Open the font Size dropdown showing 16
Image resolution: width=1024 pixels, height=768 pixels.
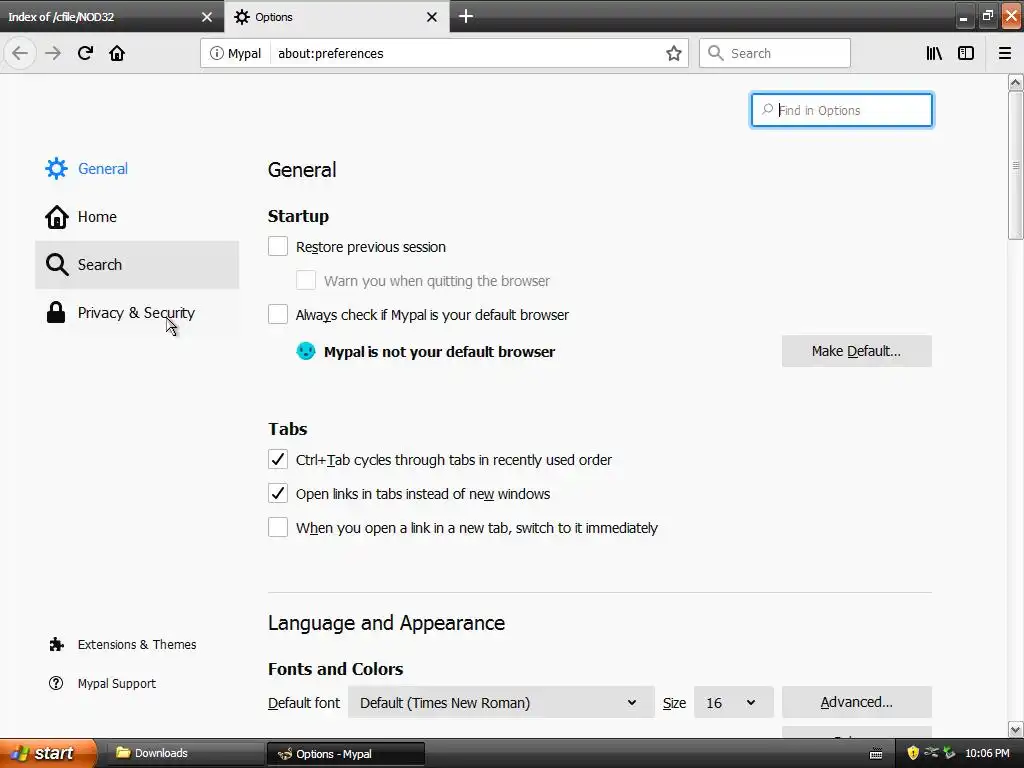(733, 703)
